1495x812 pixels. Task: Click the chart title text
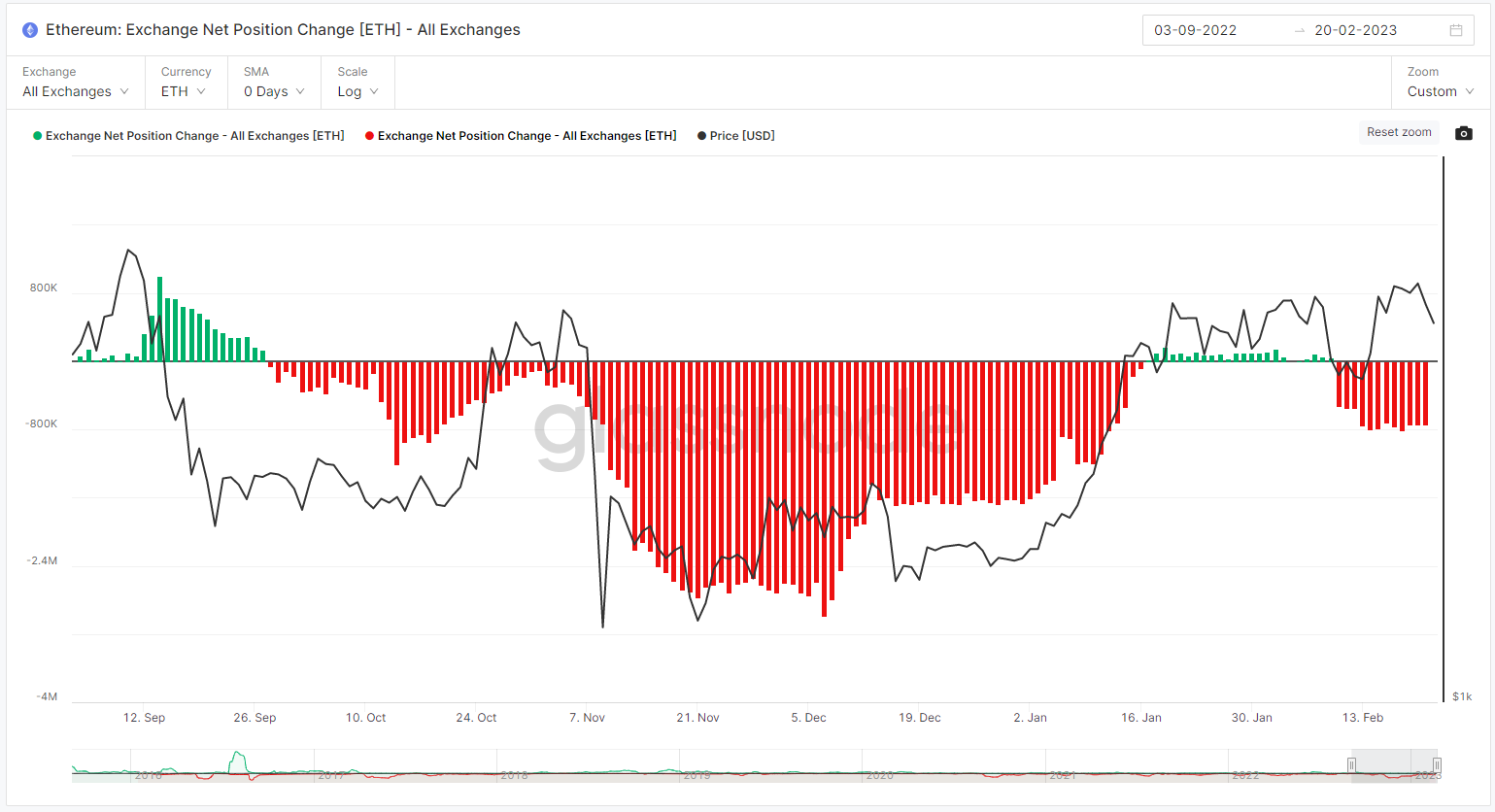click(283, 30)
